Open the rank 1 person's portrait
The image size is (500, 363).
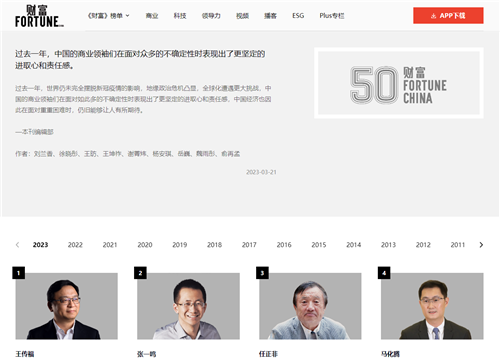pyautogui.click(x=67, y=306)
